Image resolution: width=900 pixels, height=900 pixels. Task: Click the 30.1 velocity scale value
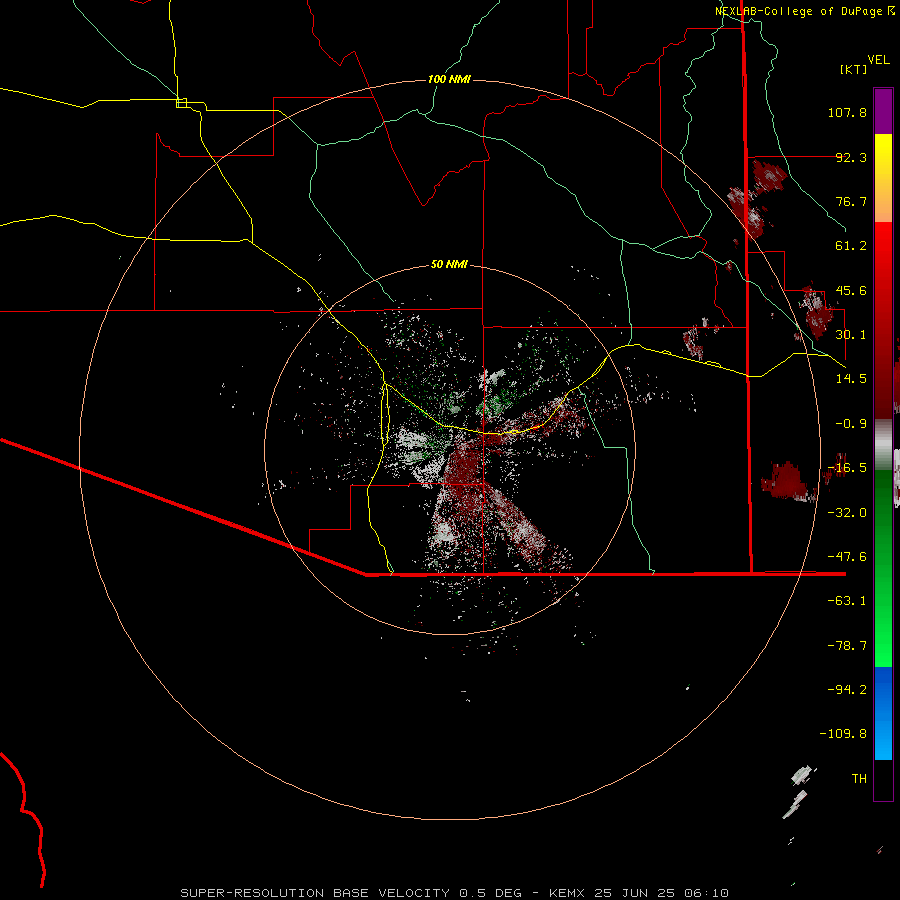[851, 335]
